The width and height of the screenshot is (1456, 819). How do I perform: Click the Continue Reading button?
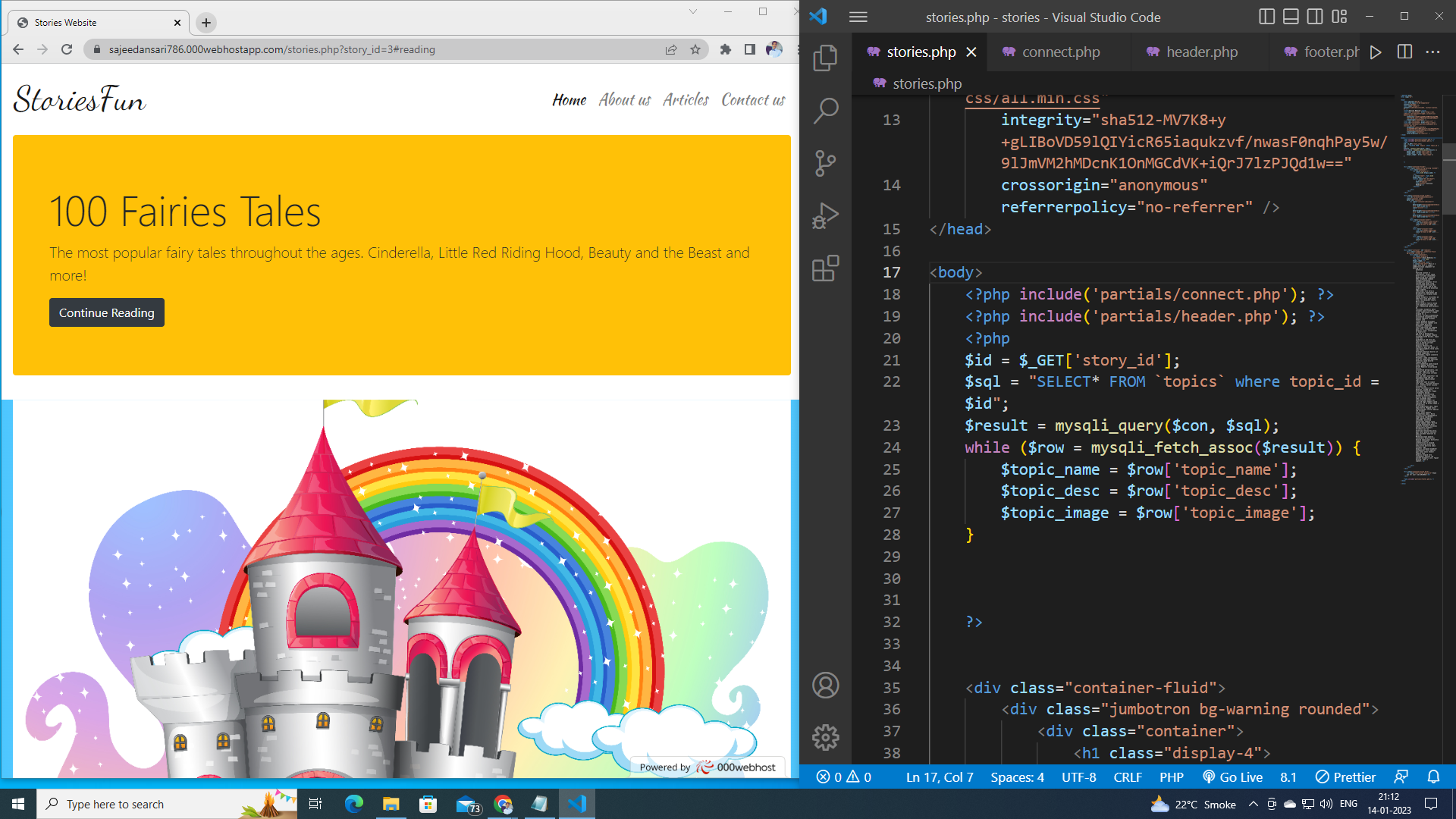(106, 312)
